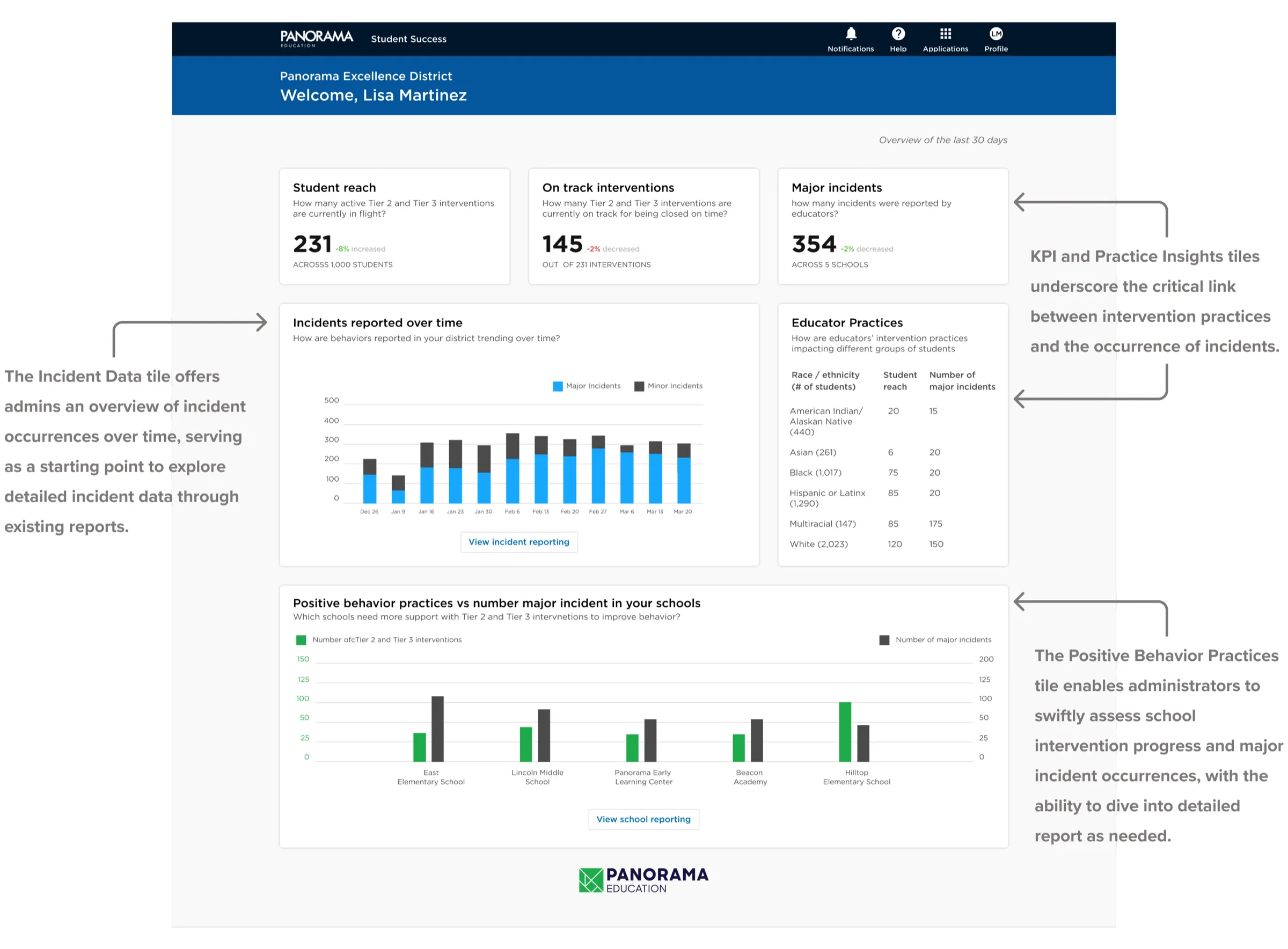Click the green Tier 2 and Tier 3 interventions legend swatch
The height and width of the screenshot is (949, 1288).
(x=301, y=640)
